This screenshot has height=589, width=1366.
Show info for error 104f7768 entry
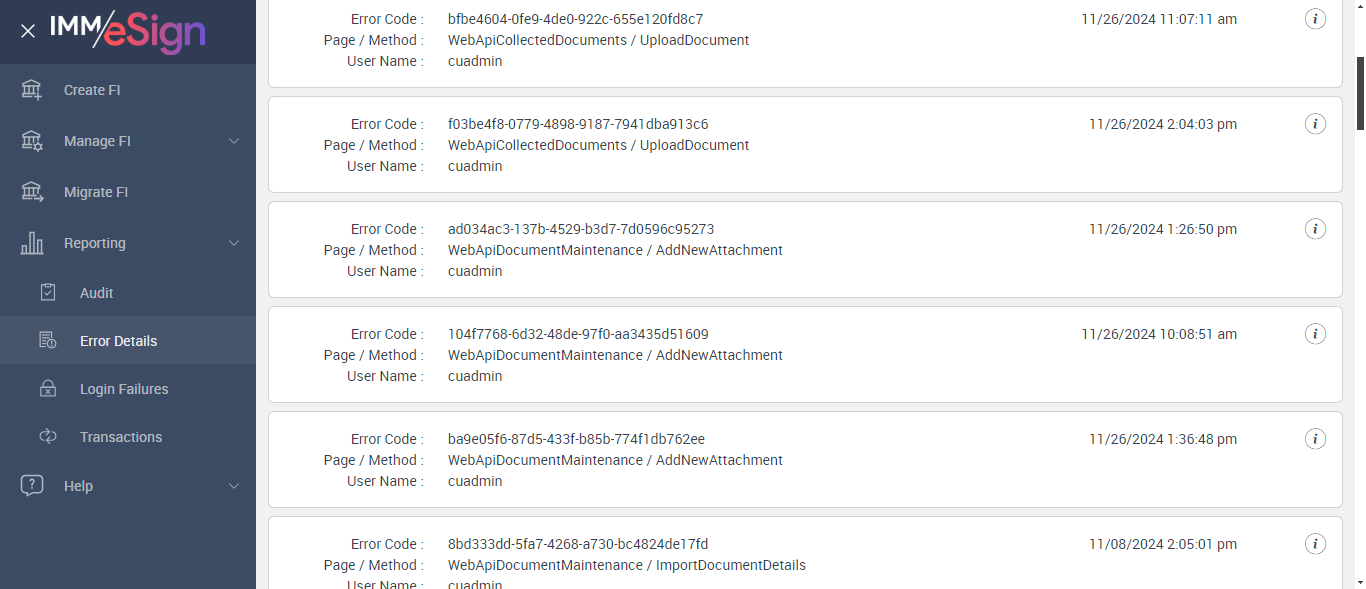1316,334
